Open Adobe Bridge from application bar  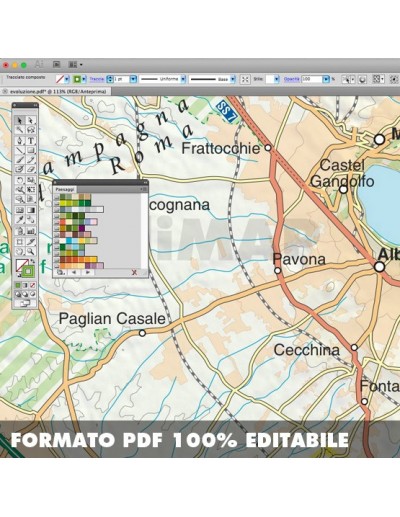[57, 64]
